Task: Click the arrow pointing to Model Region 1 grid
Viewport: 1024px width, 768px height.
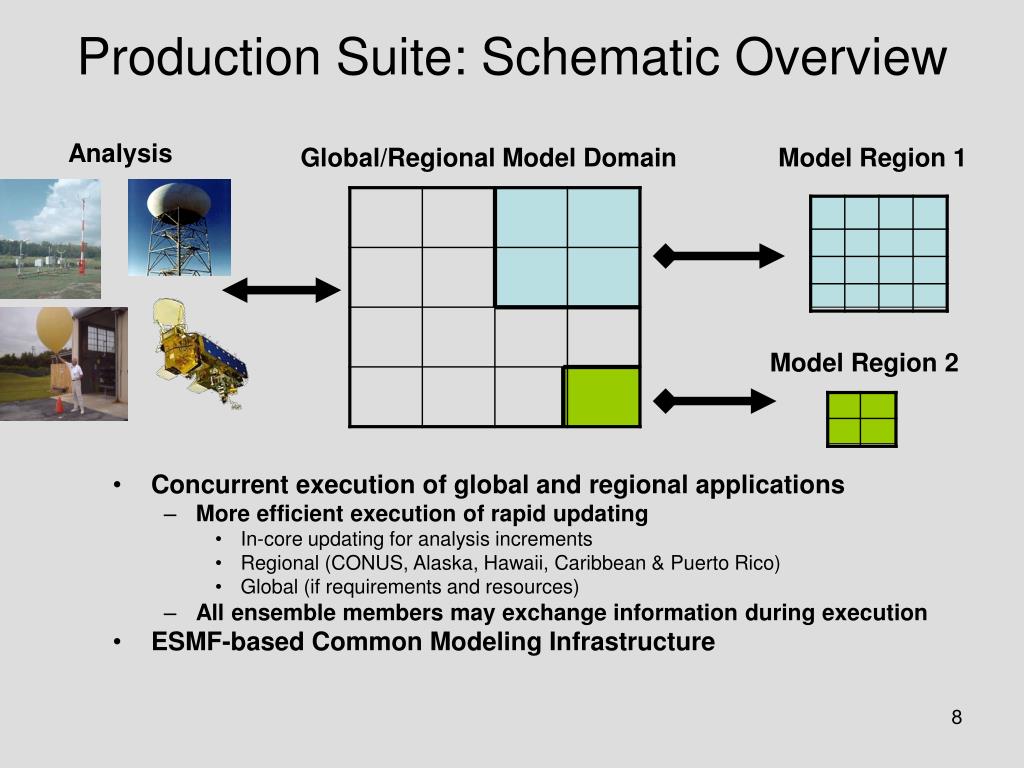Action: point(718,256)
